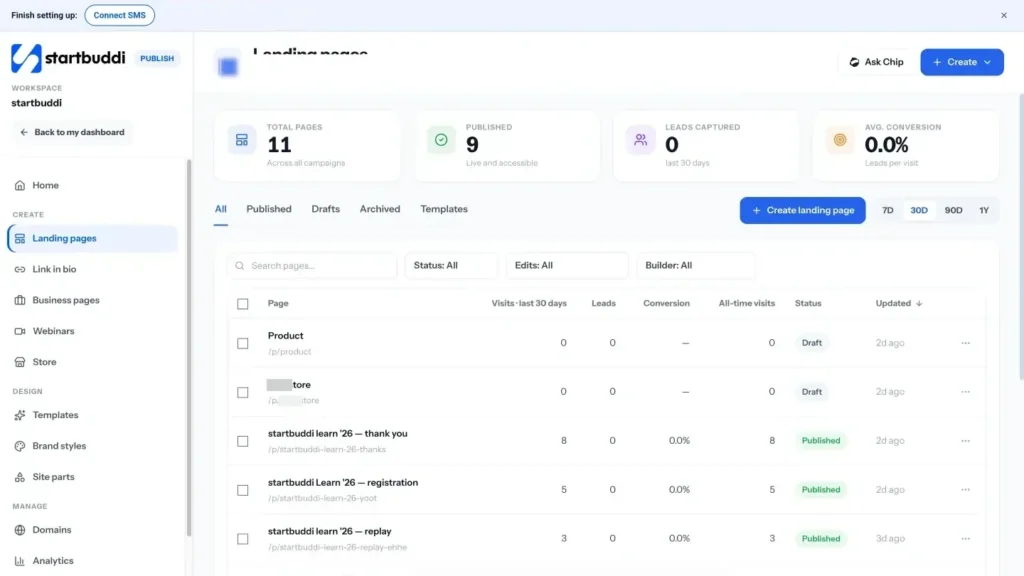Switch to the Templates tab

[x=444, y=209]
